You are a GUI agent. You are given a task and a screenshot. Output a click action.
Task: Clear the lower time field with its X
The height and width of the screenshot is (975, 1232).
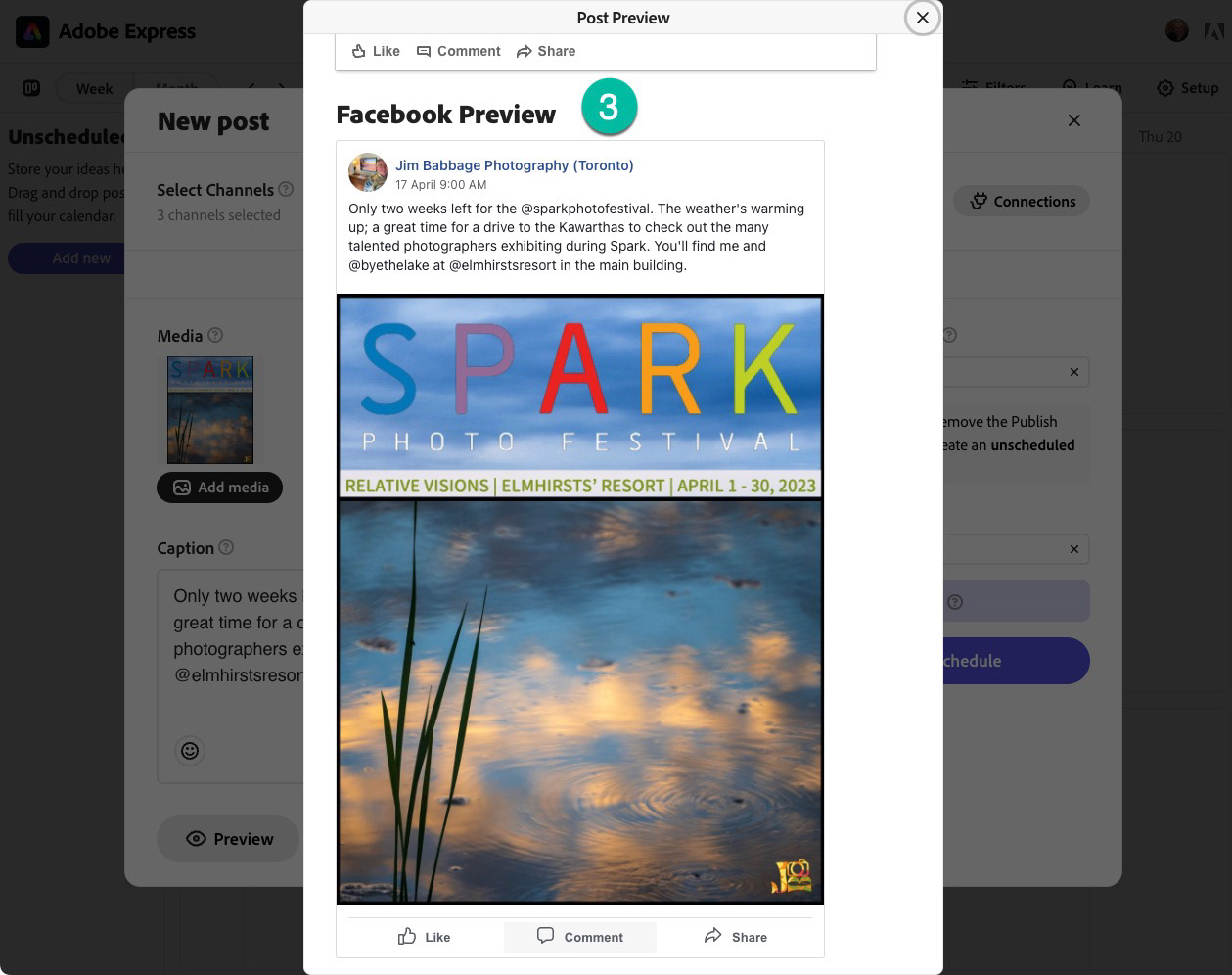tap(1074, 549)
